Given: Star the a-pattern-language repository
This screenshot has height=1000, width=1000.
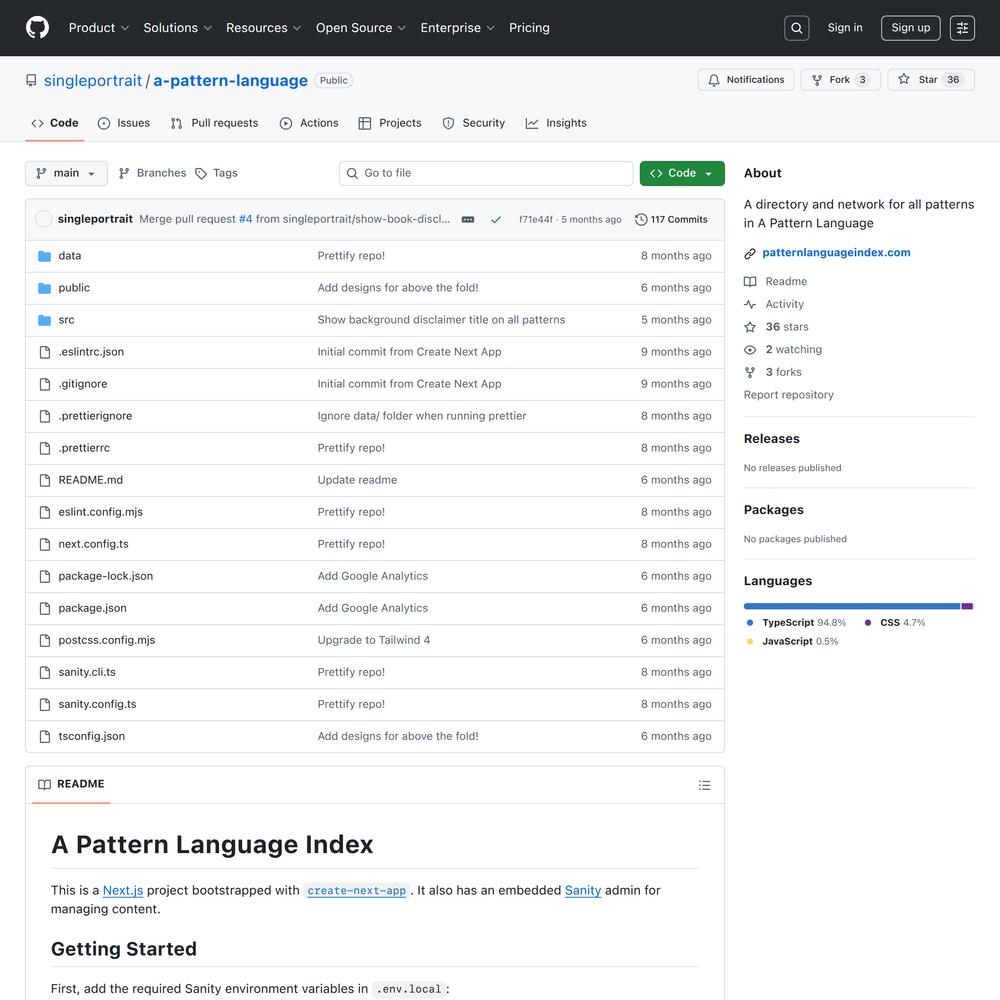Looking at the screenshot, I should pyautogui.click(x=929, y=80).
